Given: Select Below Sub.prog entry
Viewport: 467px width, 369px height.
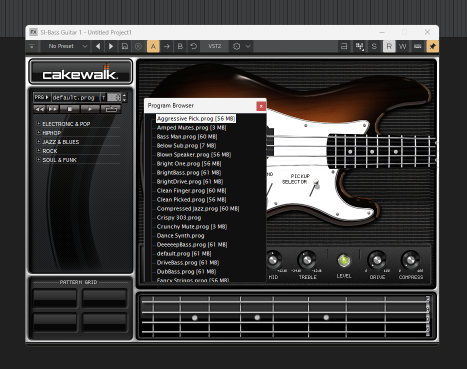Looking at the screenshot, I should coord(186,146).
